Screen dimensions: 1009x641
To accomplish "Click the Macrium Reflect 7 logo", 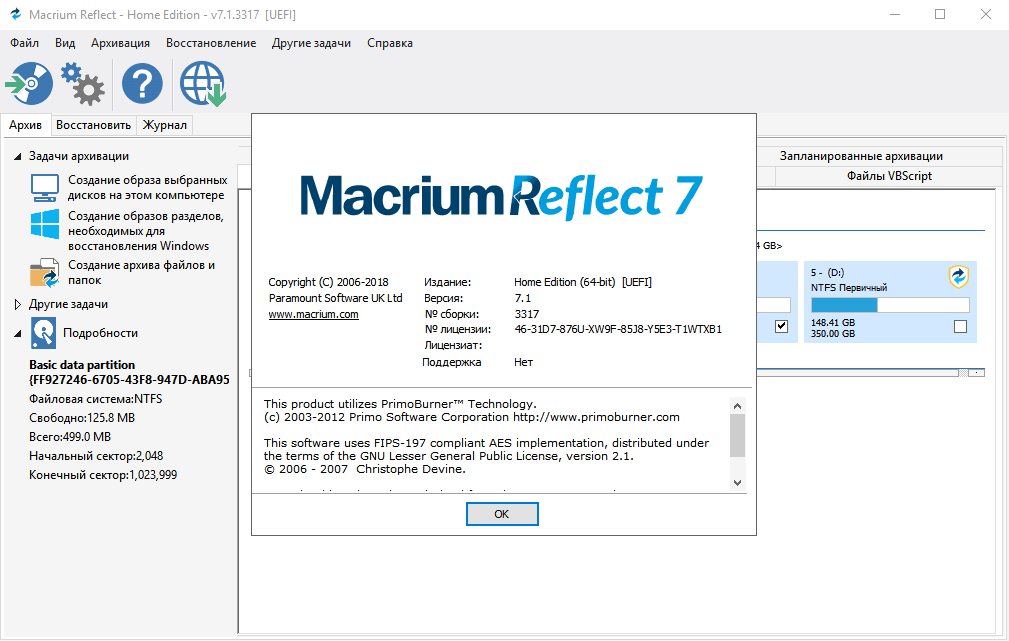I will [501, 196].
